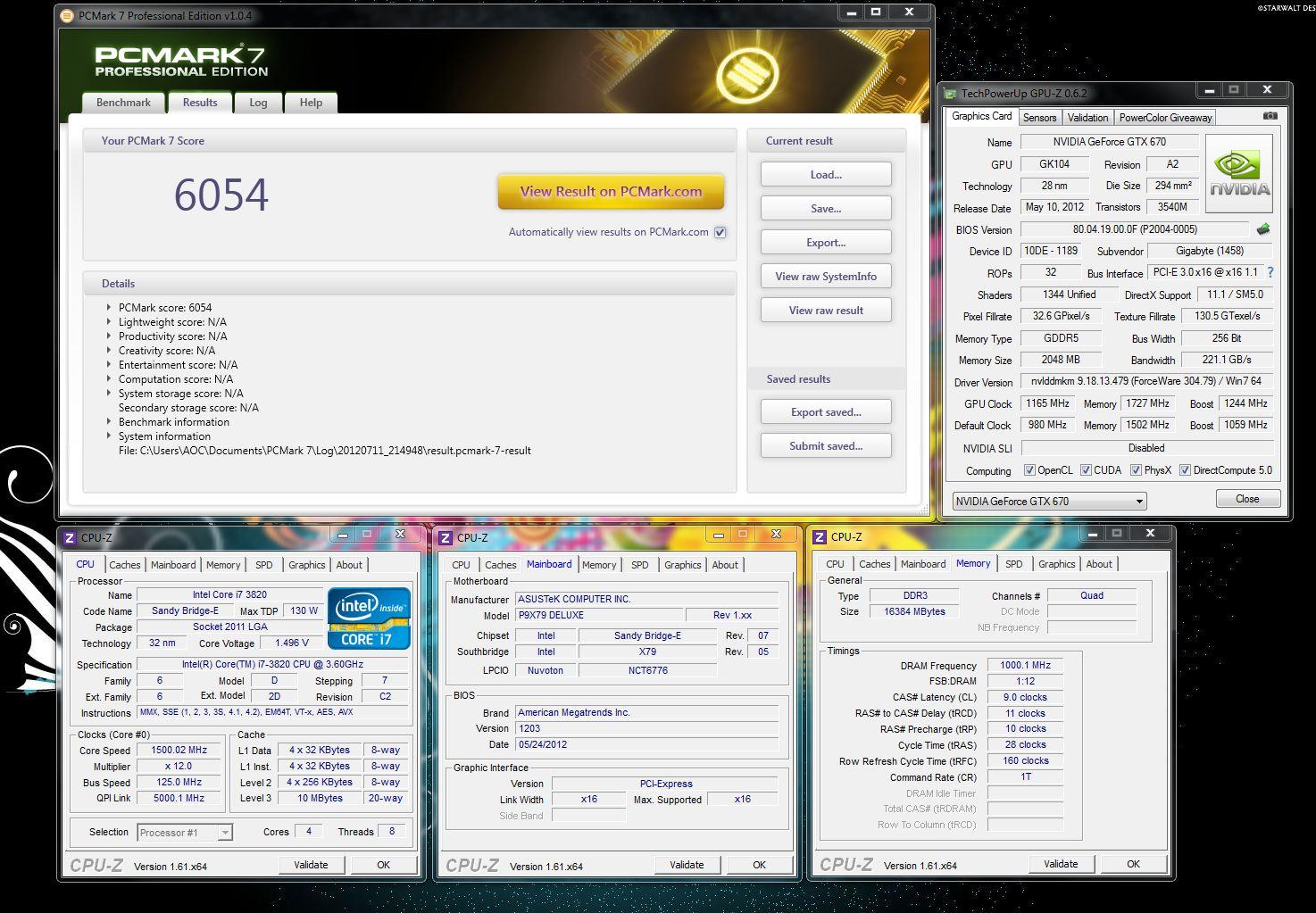Click the CPU-Z Memory window title icon
This screenshot has width=1316, height=913.
point(820,536)
